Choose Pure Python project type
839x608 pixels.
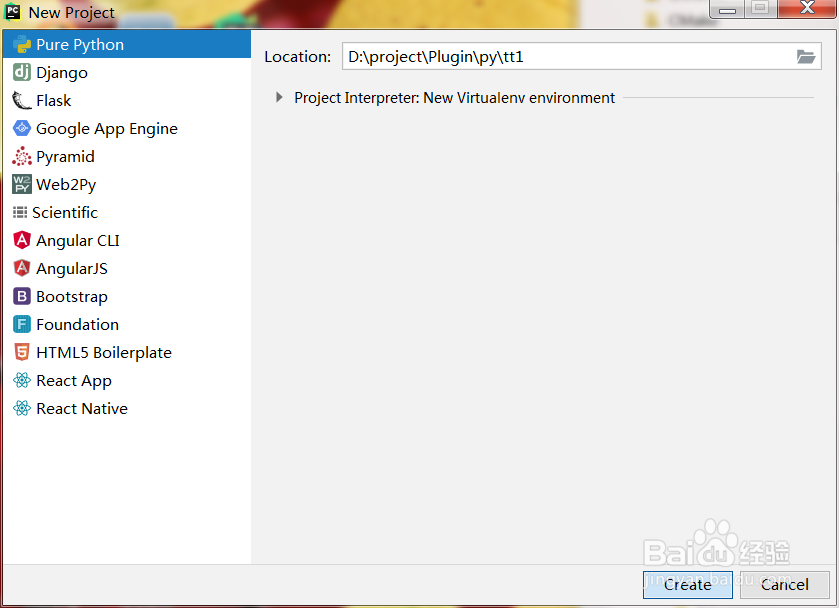pos(127,44)
